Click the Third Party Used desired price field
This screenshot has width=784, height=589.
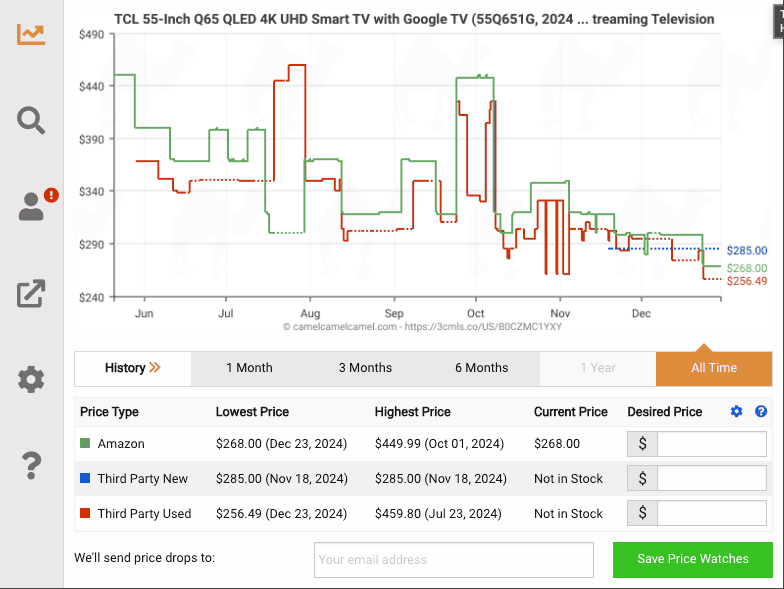coord(711,514)
